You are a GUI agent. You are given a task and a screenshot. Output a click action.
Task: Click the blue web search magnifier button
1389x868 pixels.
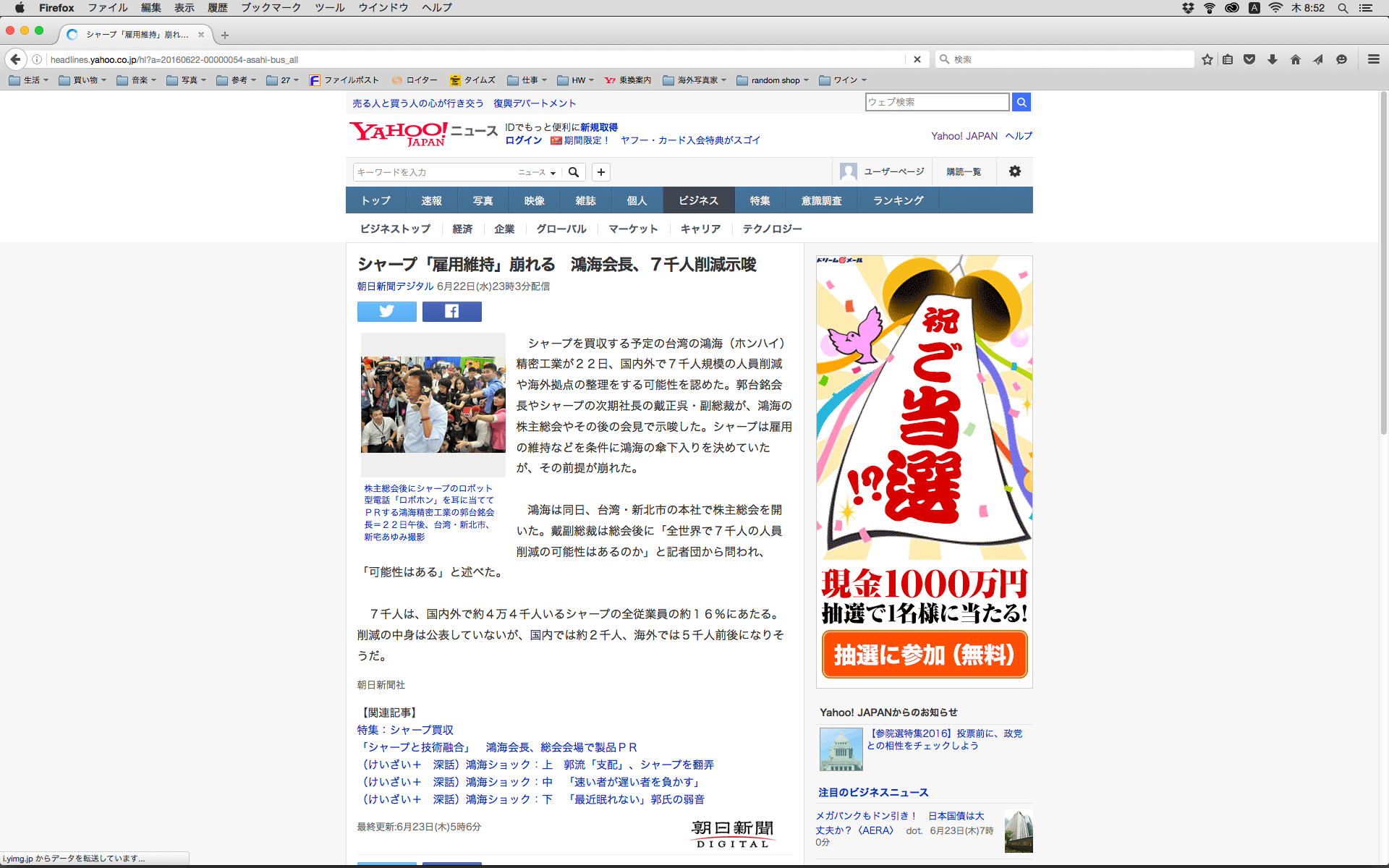point(1021,102)
